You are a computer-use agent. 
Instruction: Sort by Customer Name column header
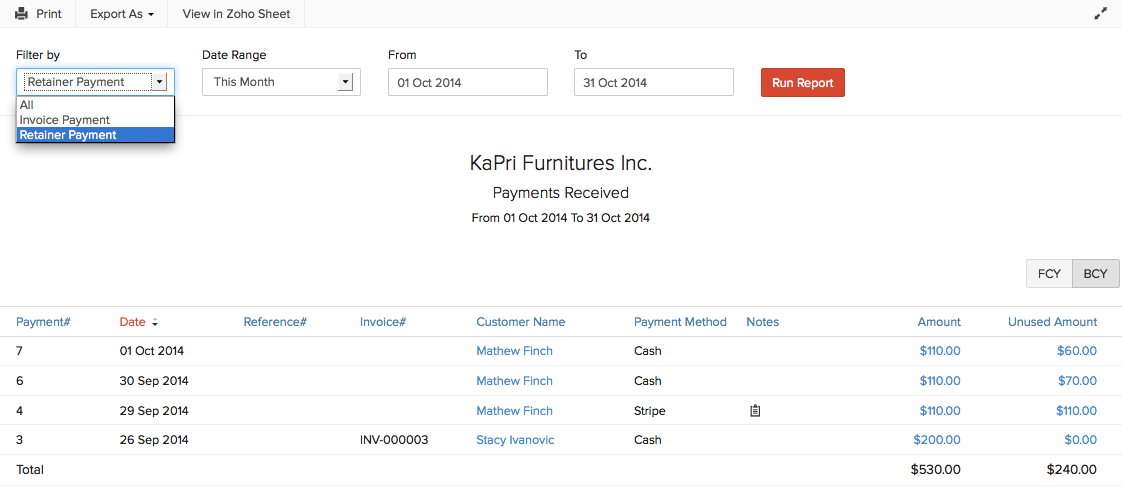(521, 322)
